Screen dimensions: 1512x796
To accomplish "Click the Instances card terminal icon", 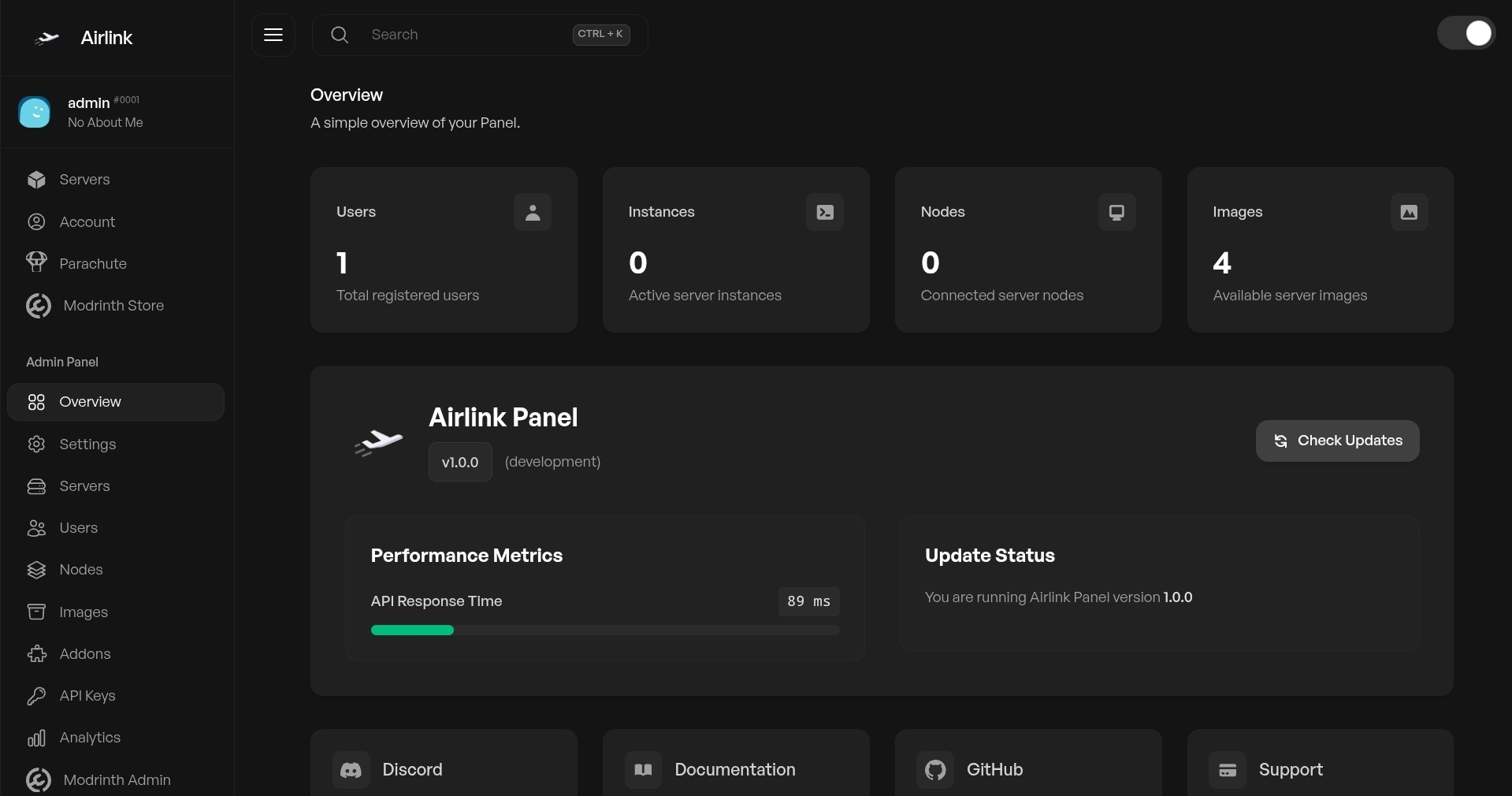I will [x=824, y=212].
